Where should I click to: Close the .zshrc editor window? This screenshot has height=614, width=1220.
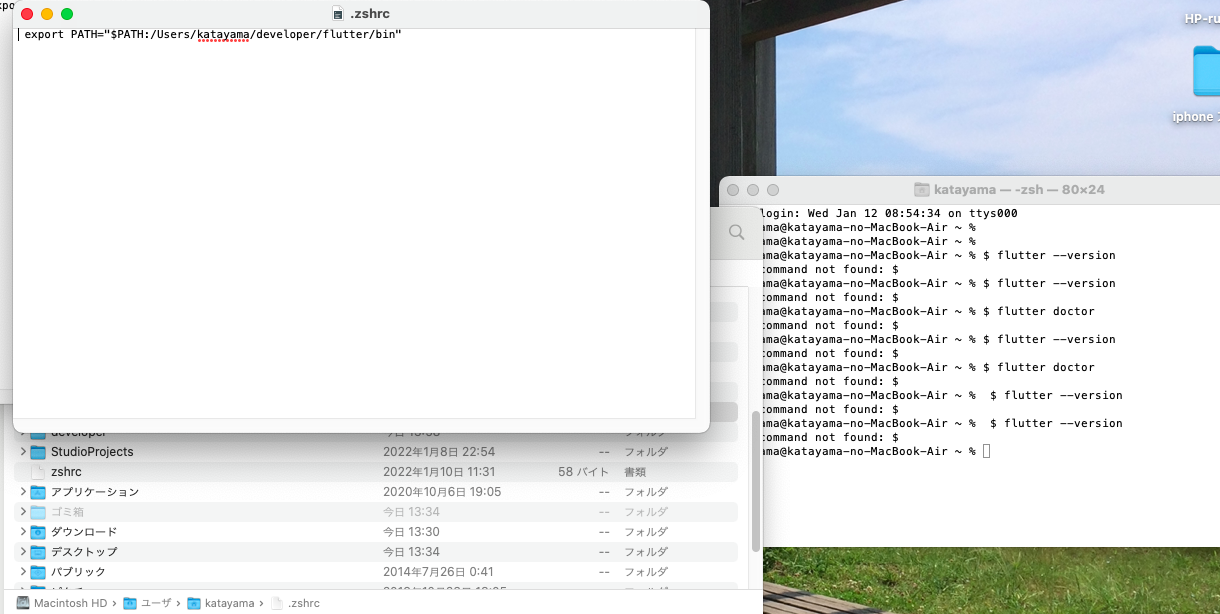(27, 14)
